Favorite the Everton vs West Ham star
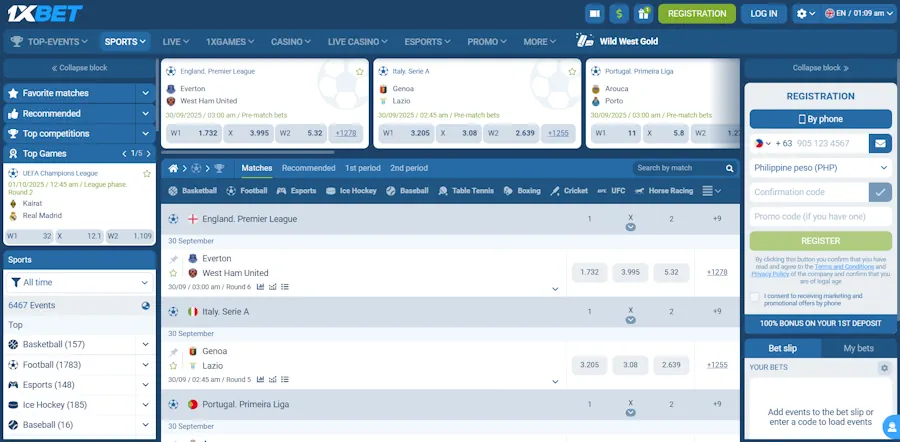 point(173,273)
